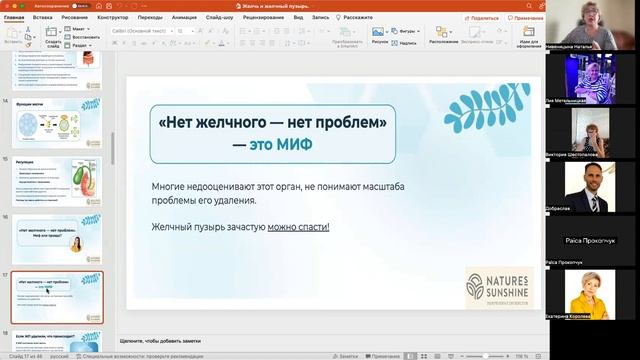This screenshot has width=640, height=360.
Task: Click the Paste (Вставить) icon
Action: click(13, 33)
